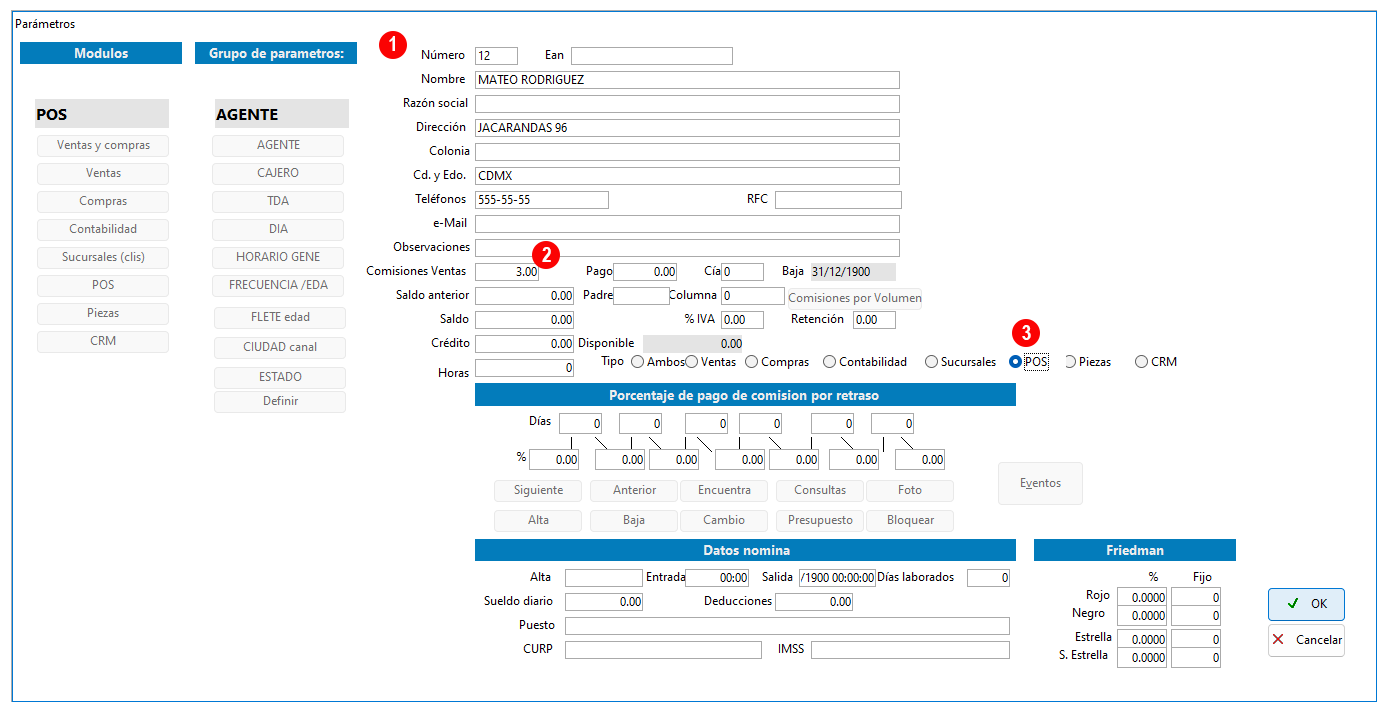Screen dimensions: 1390x716
Task: Confirm with the OK button
Action: click(1306, 604)
